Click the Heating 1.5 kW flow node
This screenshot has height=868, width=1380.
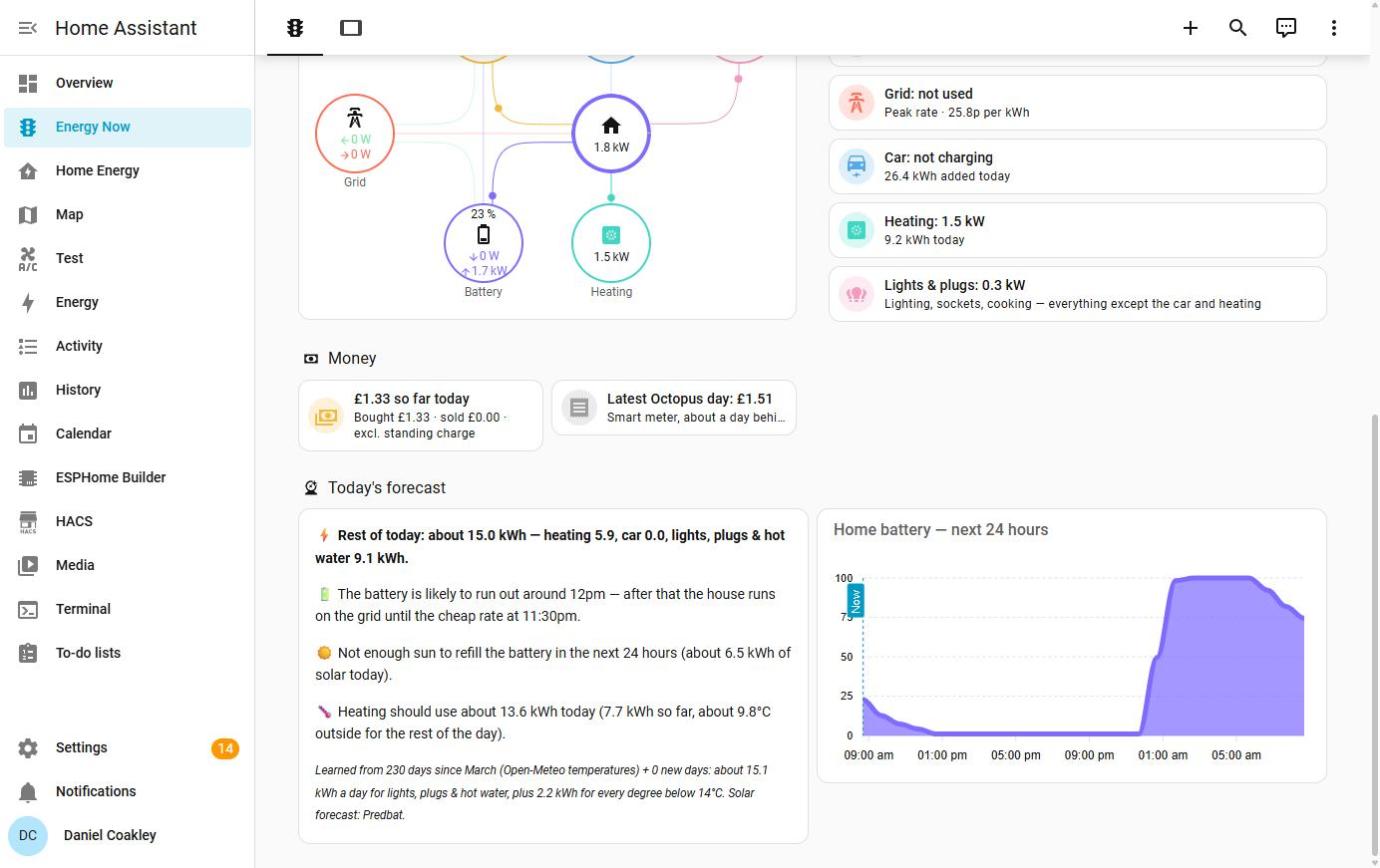[x=611, y=243]
